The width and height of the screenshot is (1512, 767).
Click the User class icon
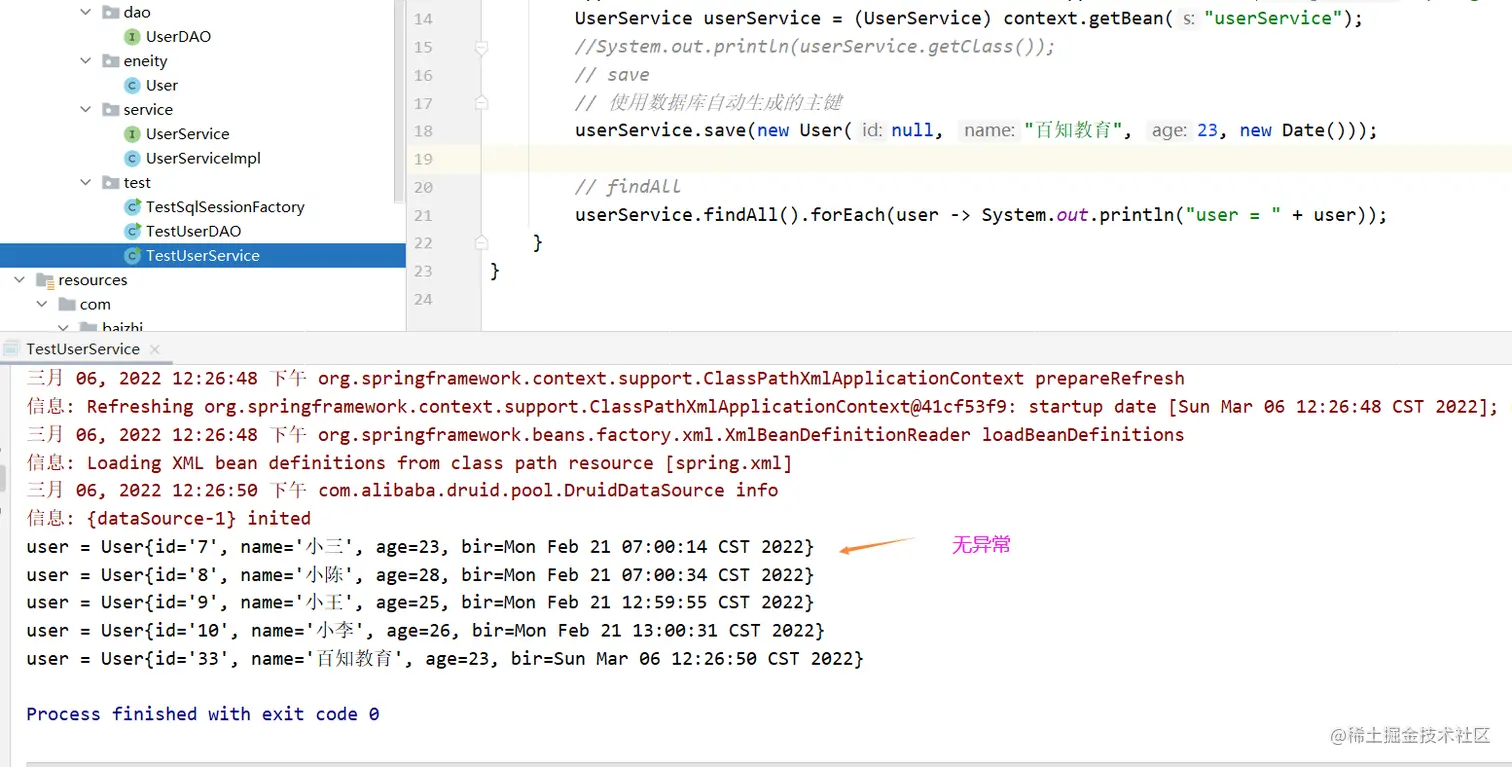tap(132, 85)
